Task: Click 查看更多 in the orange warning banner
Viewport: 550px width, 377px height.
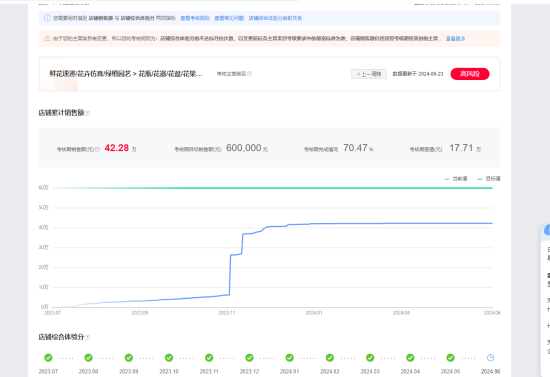Action: coord(455,39)
